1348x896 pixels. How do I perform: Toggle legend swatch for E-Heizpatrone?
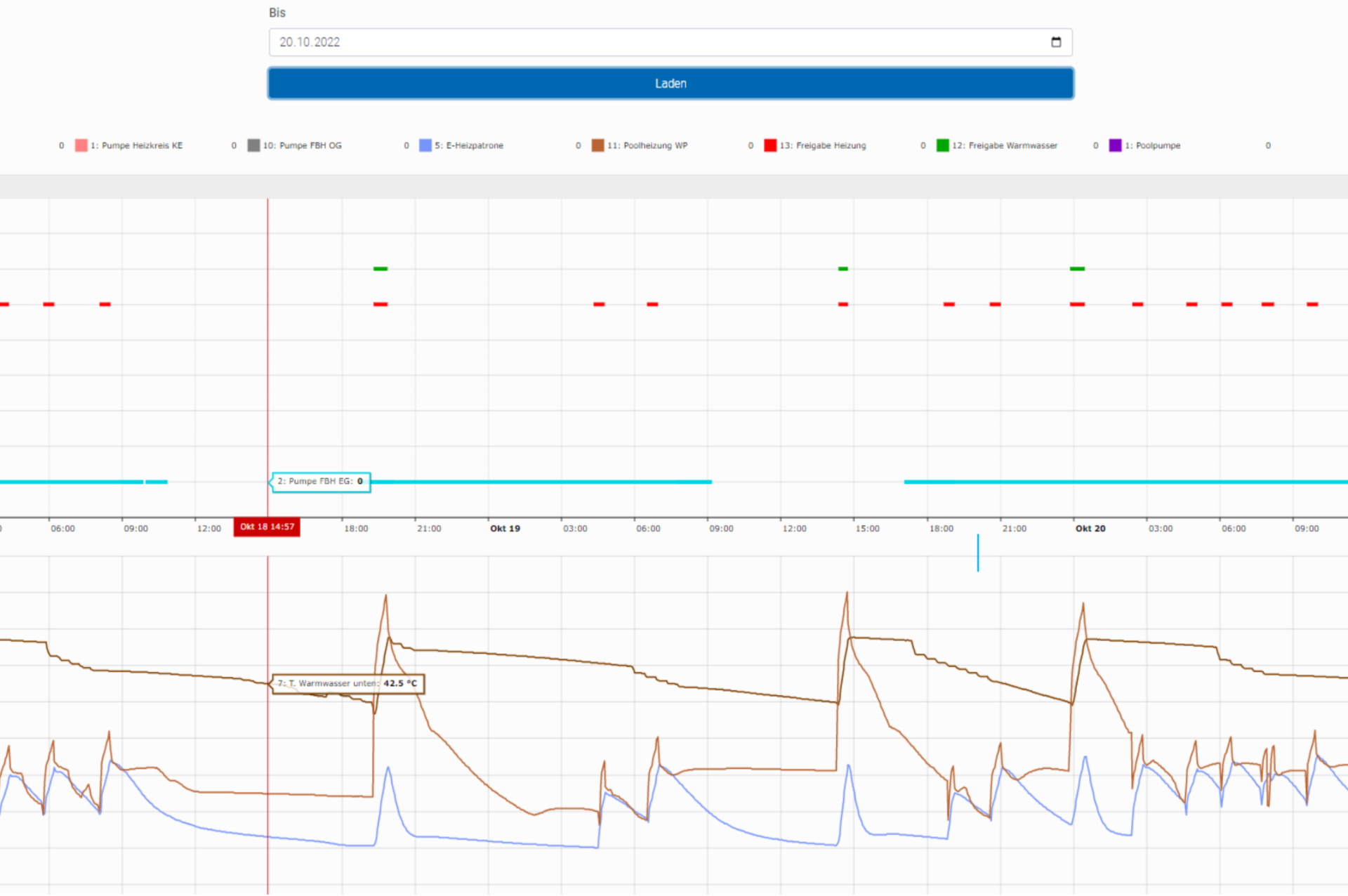click(x=425, y=145)
